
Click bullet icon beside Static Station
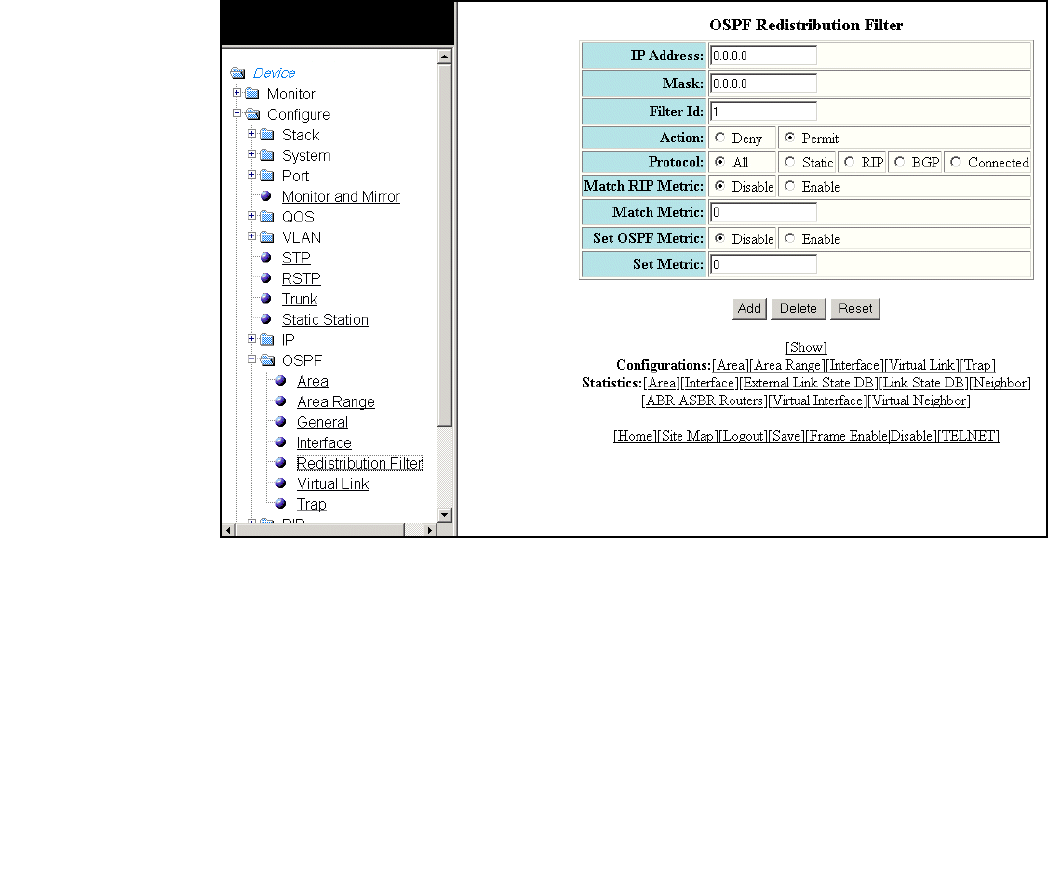[x=266, y=319]
